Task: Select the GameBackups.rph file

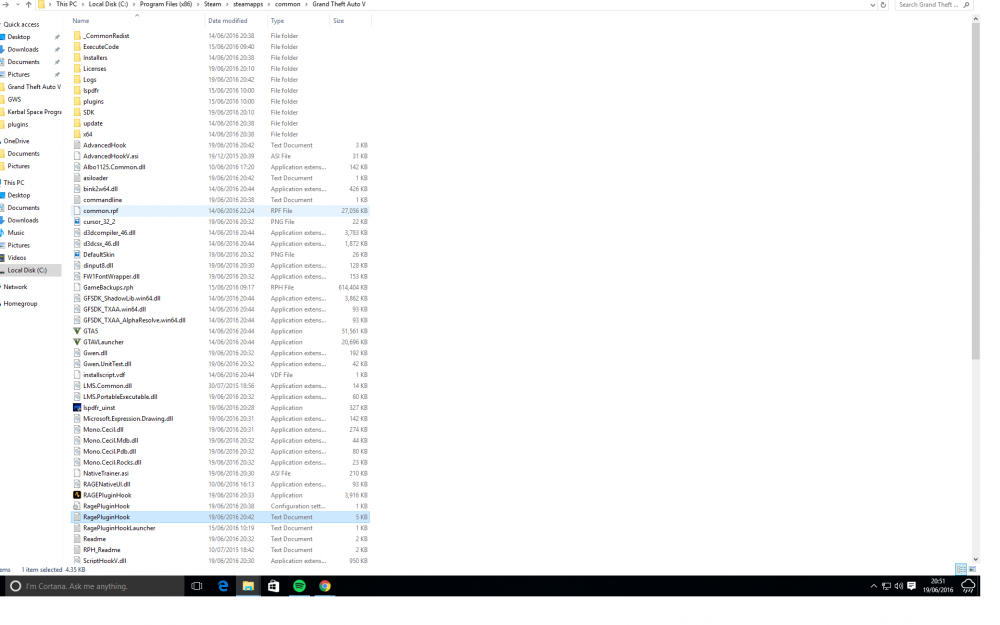Action: tap(108, 287)
